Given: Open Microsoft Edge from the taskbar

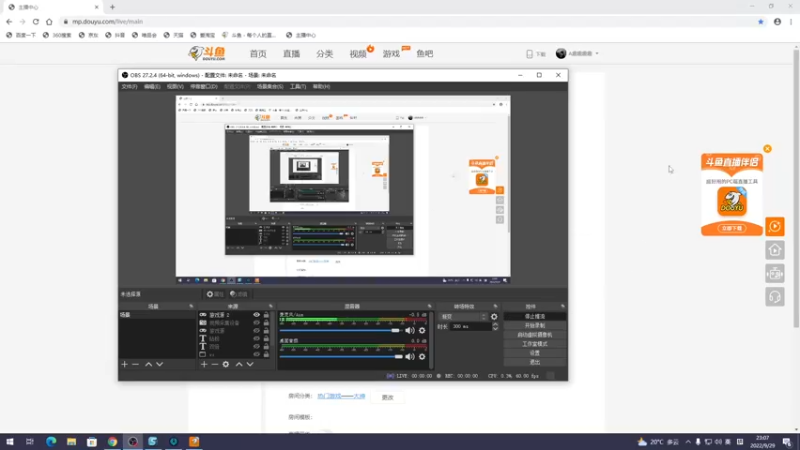Looking at the screenshot, I should pos(51,442).
